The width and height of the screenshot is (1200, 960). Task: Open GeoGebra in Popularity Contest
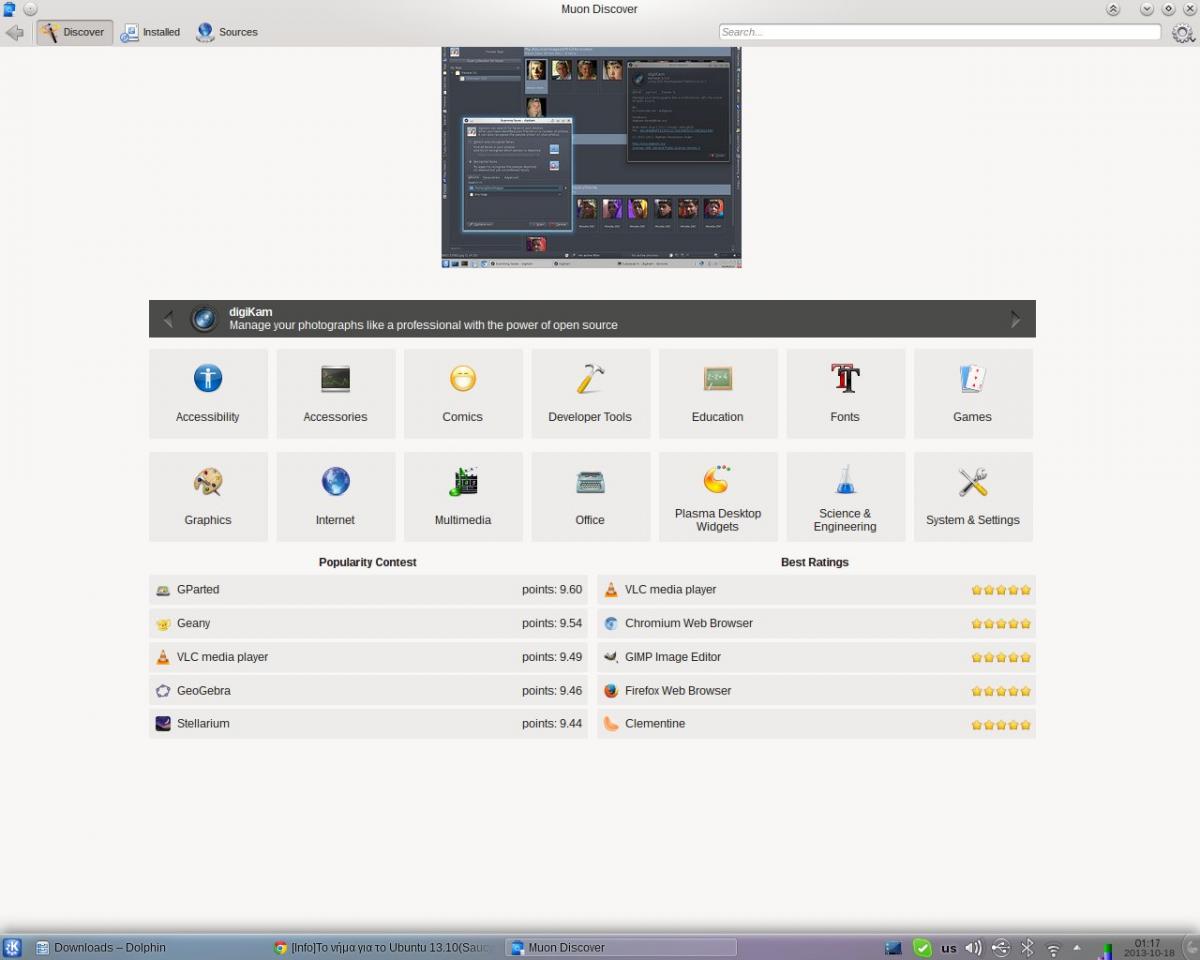(368, 690)
